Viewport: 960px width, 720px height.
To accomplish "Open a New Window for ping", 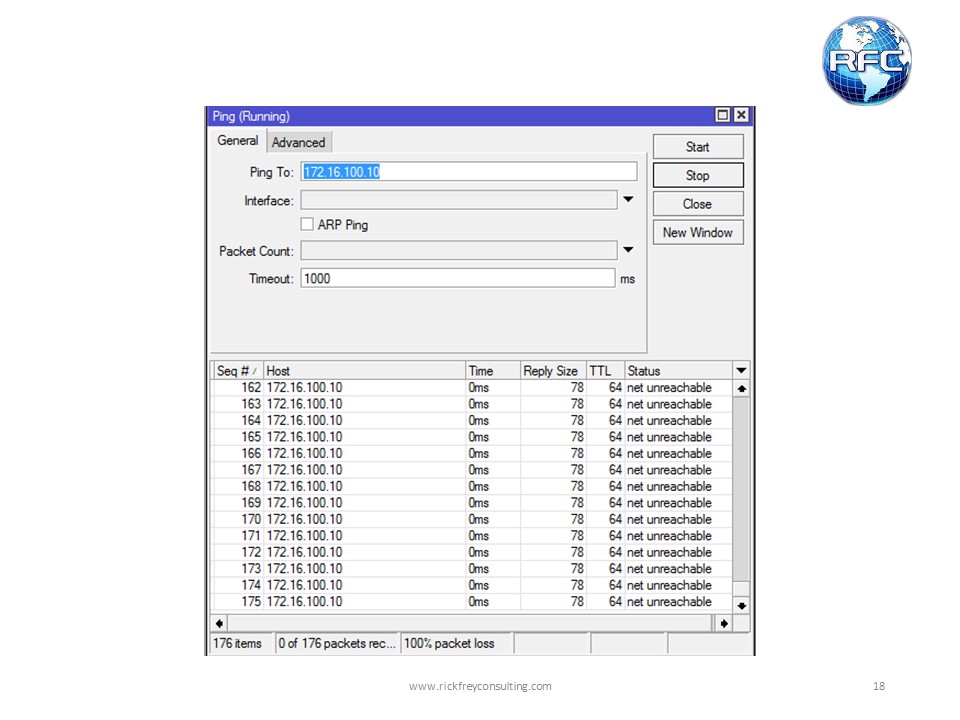I will 698,233.
